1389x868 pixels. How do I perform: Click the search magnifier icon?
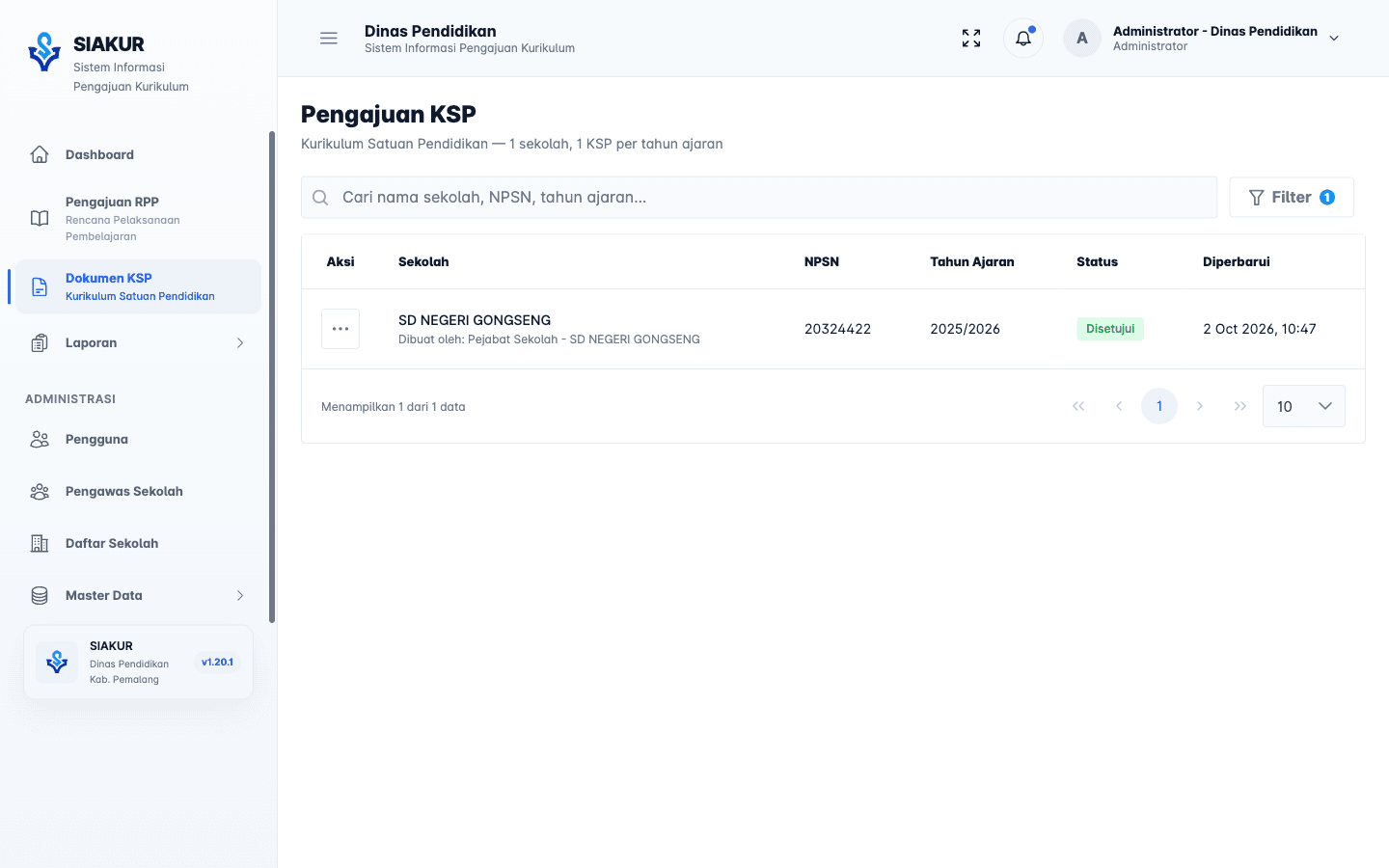pyautogui.click(x=320, y=198)
